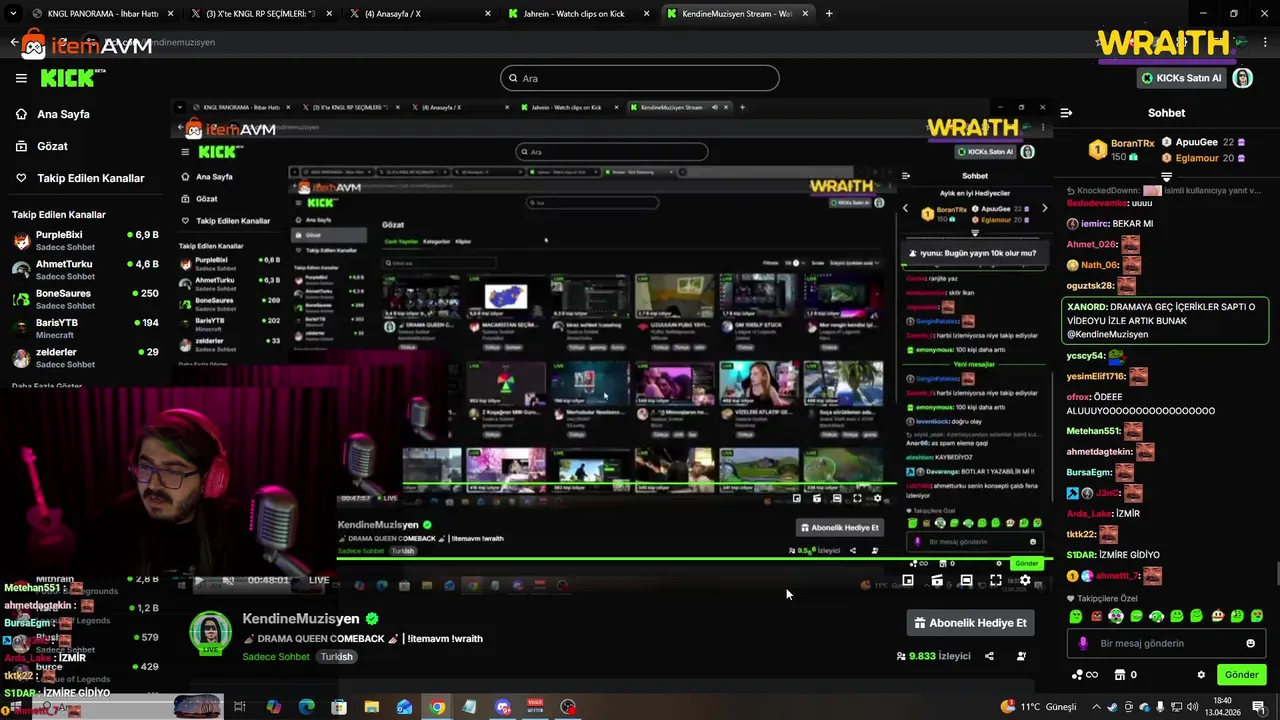Click the KICKs infinity balance icon
This screenshot has height=720, width=1280.
pos(1084,675)
